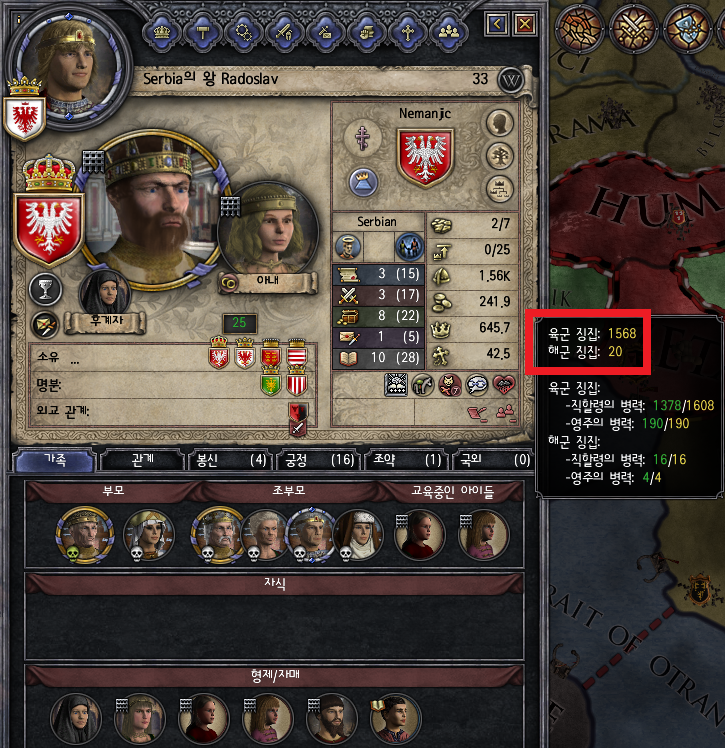Image resolution: width=725 pixels, height=748 pixels.
Task: Click the 후계자 heir label
Action: tap(105, 322)
